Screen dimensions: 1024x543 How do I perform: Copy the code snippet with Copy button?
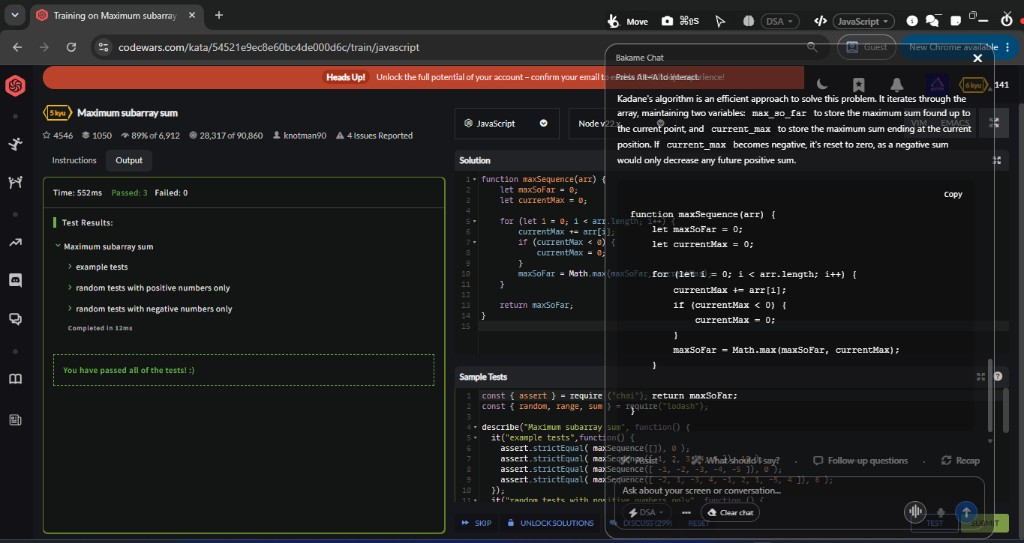coord(953,194)
